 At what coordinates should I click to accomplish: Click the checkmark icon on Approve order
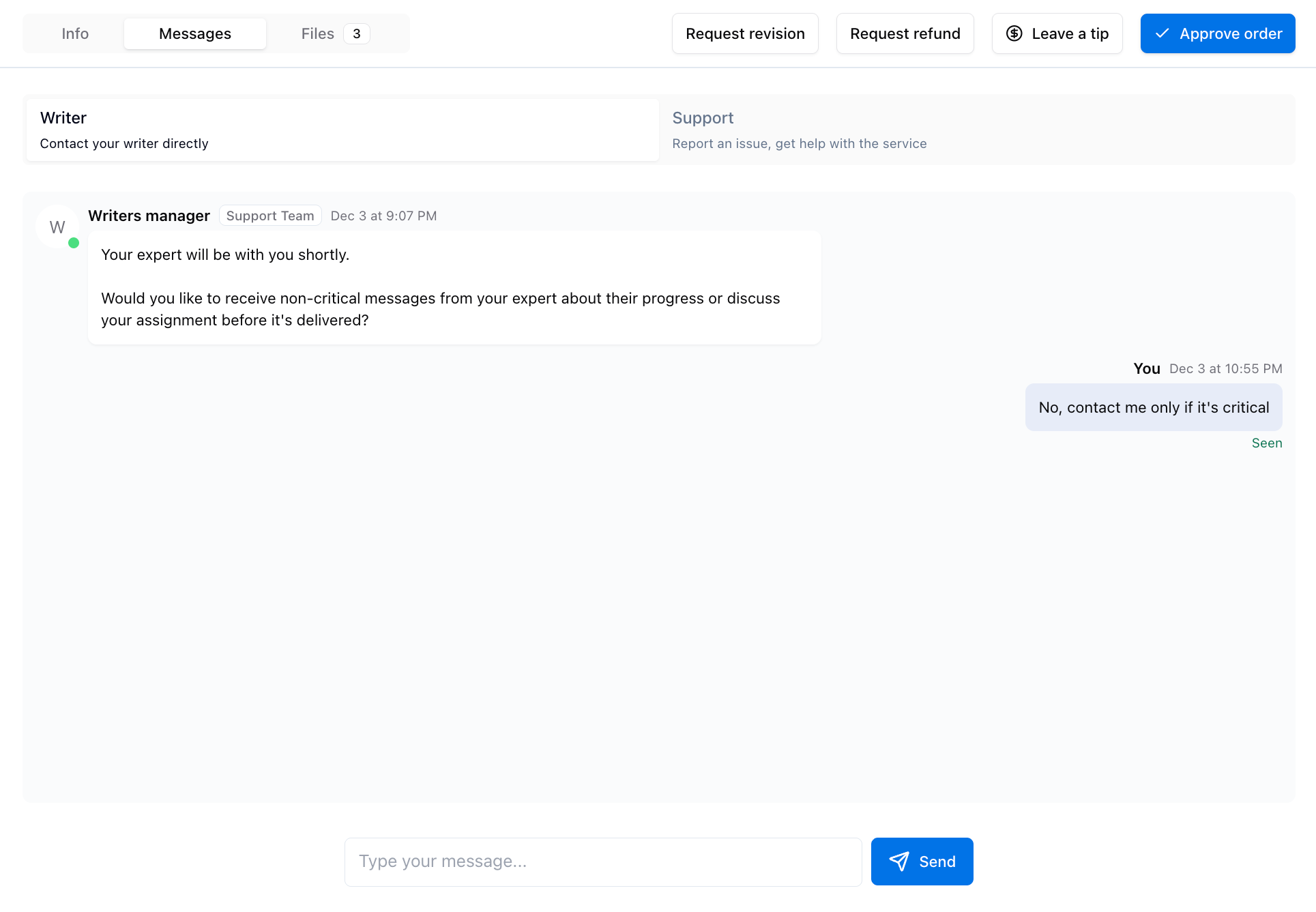click(1163, 33)
